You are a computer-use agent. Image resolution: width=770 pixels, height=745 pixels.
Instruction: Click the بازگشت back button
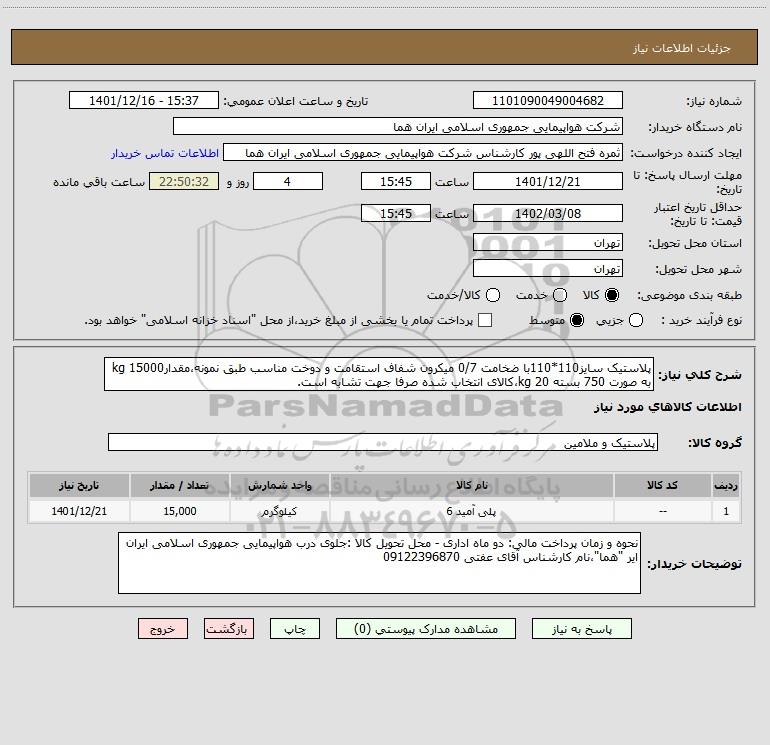(228, 629)
